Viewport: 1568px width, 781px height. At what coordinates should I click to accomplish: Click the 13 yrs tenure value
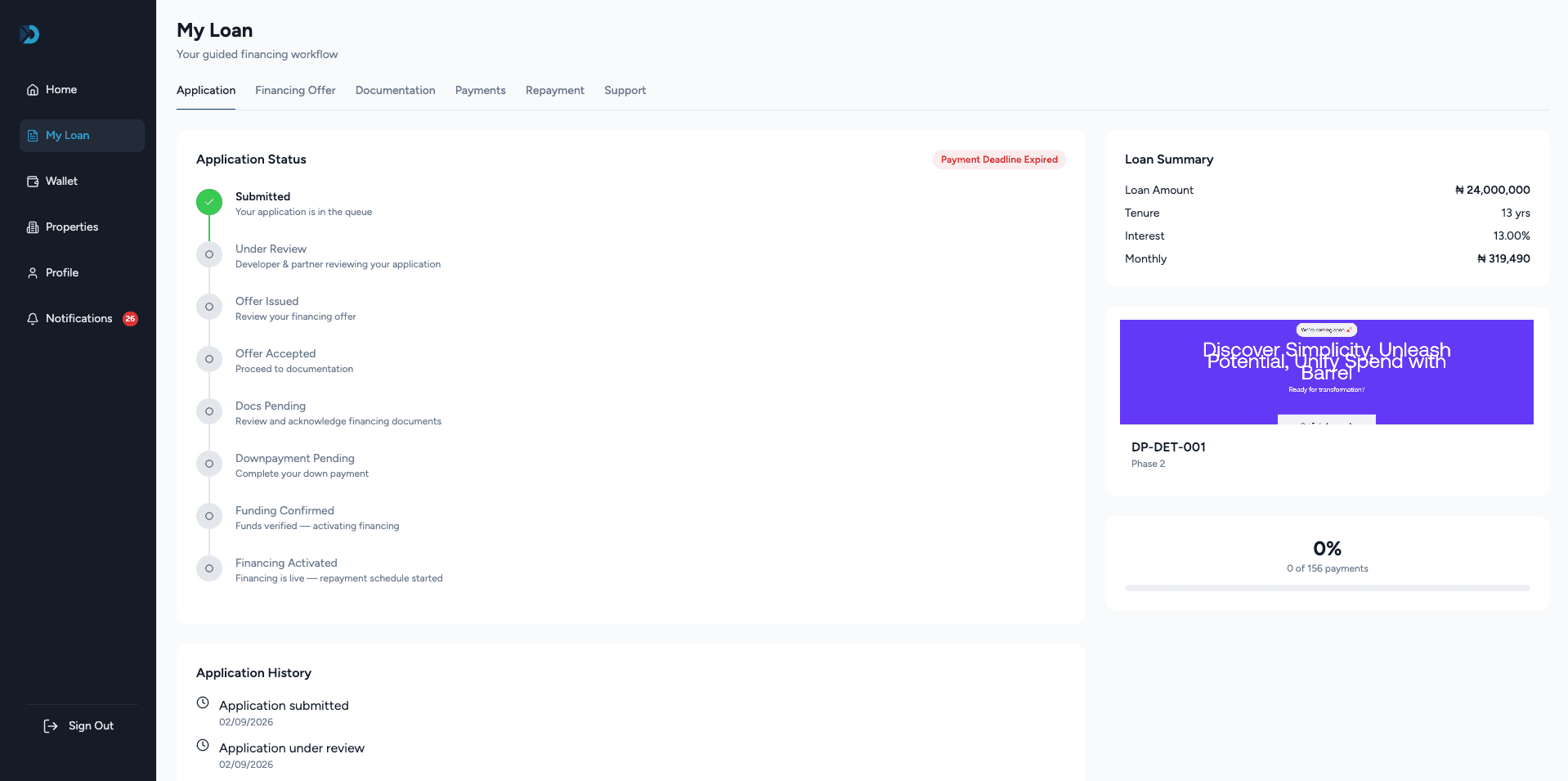(x=1516, y=213)
